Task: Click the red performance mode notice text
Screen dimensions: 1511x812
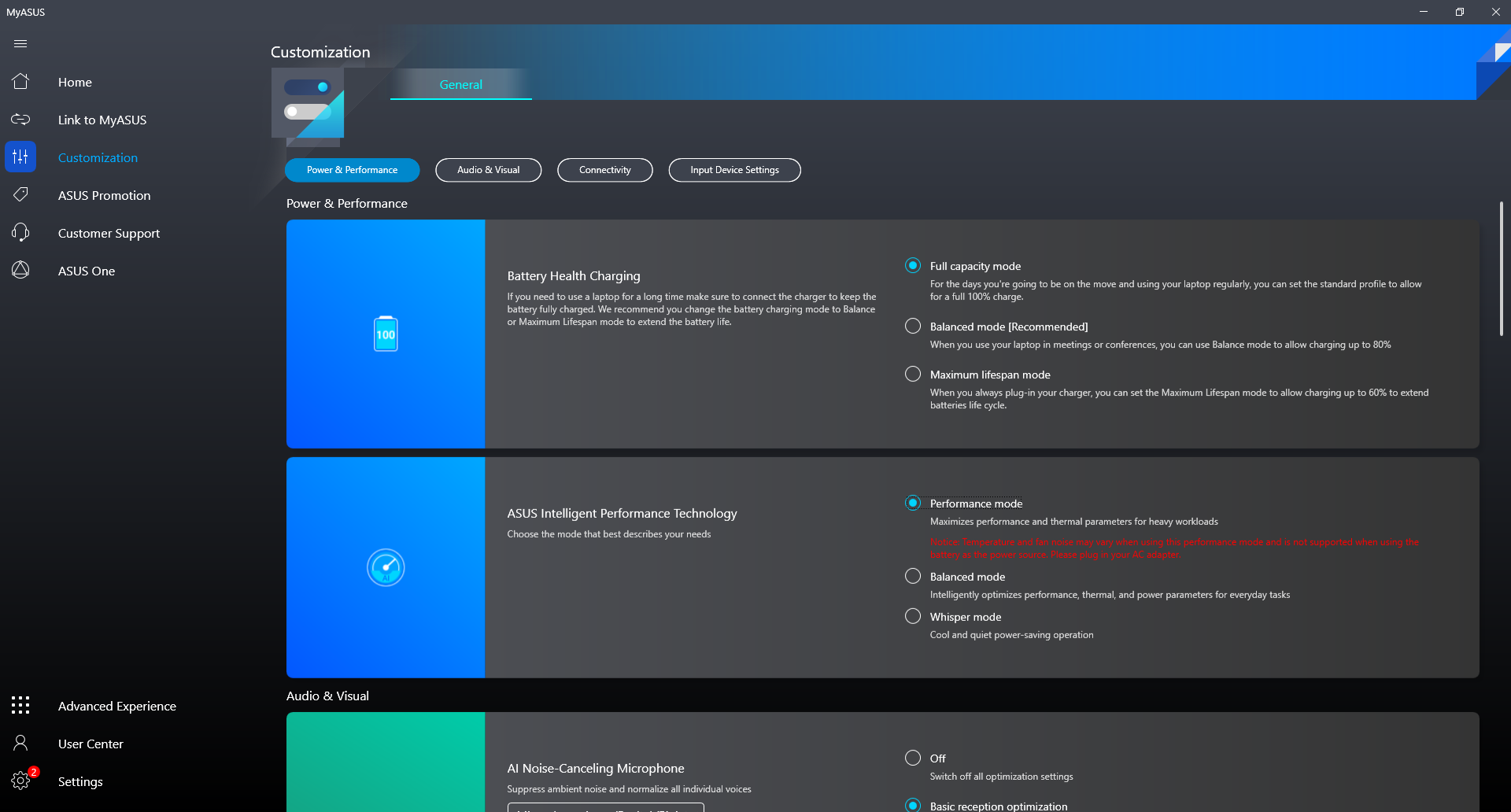Action: tap(1174, 548)
